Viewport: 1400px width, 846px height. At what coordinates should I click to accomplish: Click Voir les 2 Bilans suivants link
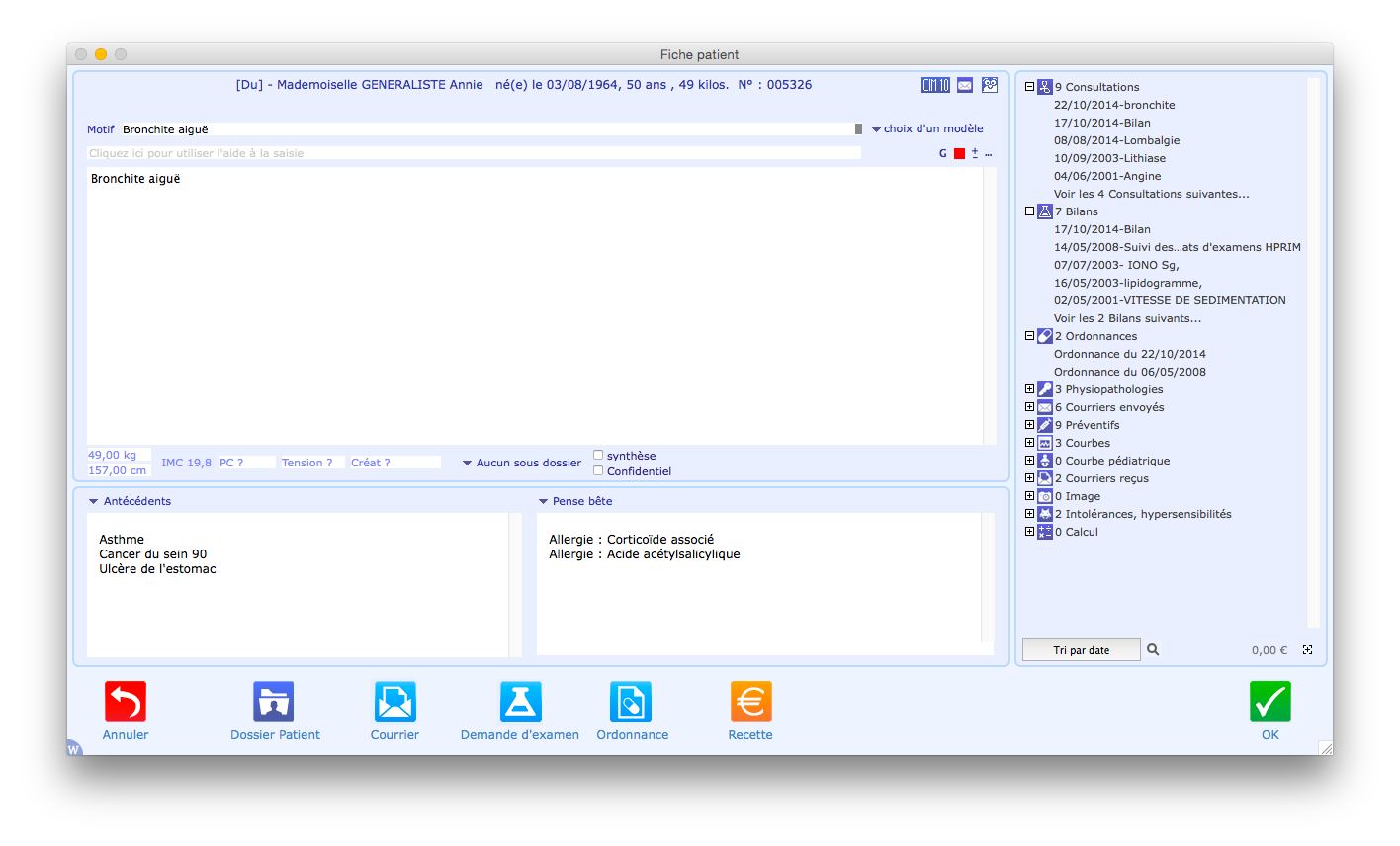click(1128, 318)
